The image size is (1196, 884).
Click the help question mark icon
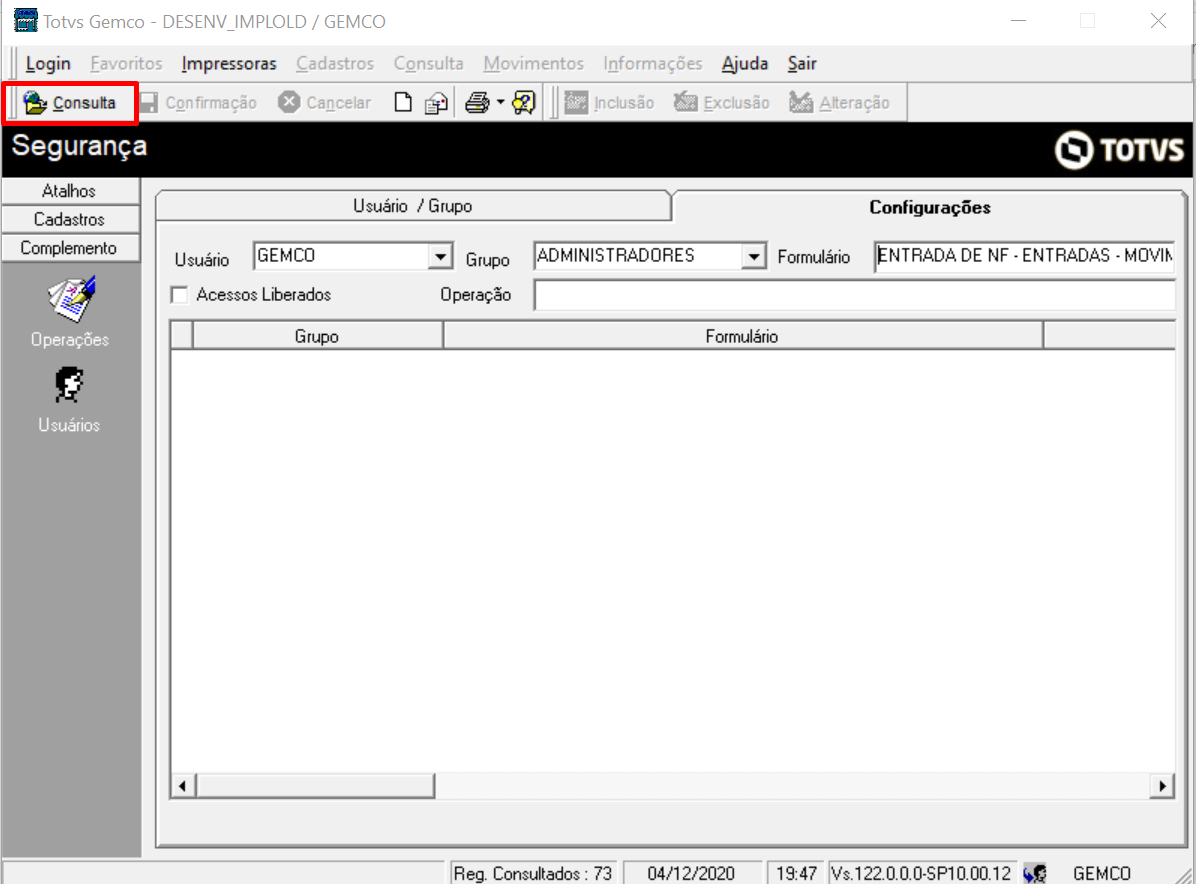[524, 102]
